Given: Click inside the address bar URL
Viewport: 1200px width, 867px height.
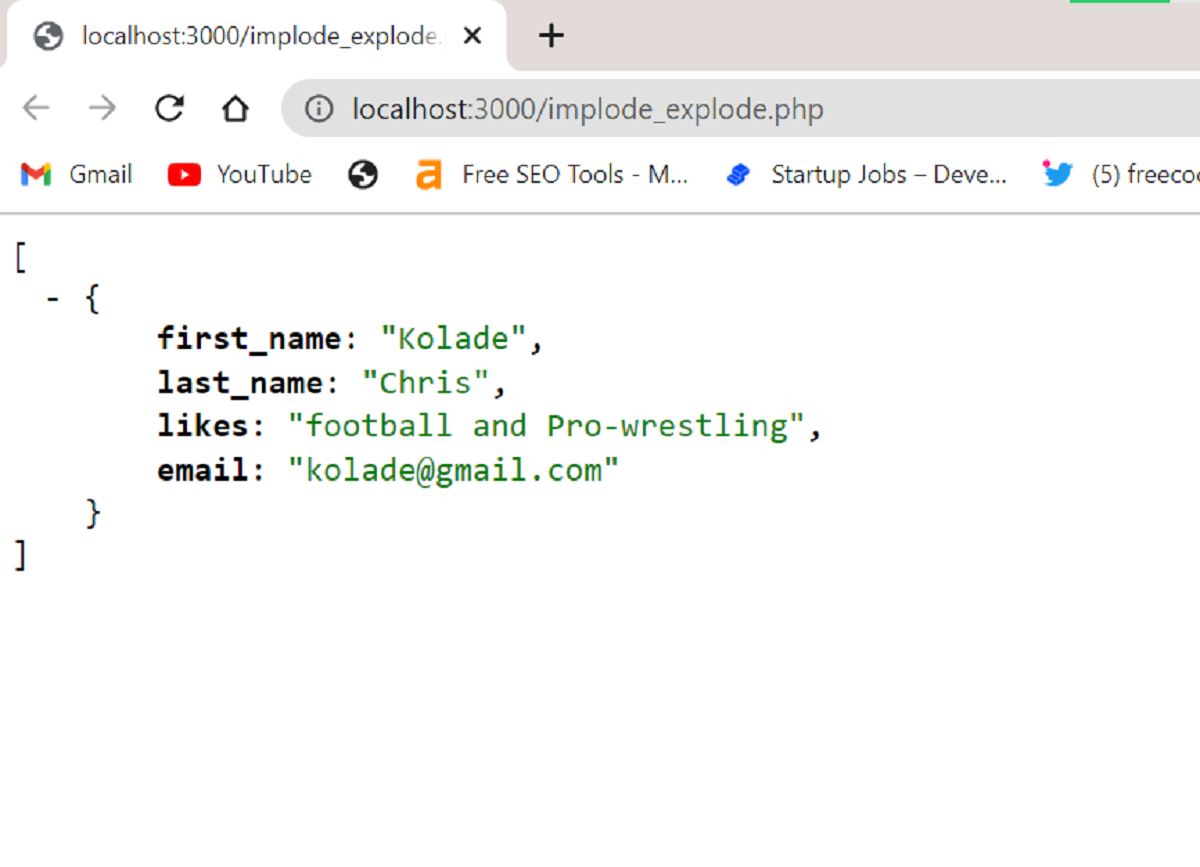Looking at the screenshot, I should pyautogui.click(x=585, y=108).
